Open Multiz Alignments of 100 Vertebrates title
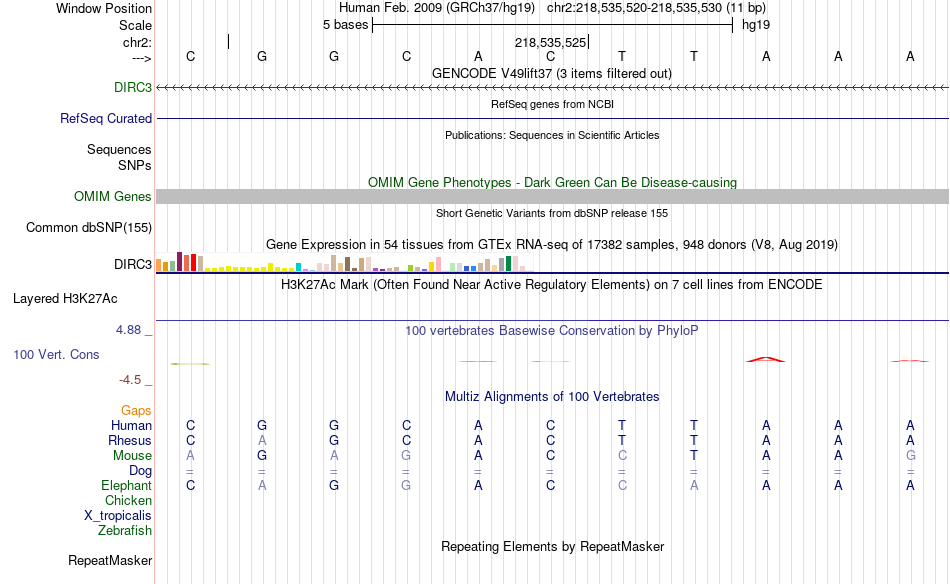The height and width of the screenshot is (584, 950). 552,397
